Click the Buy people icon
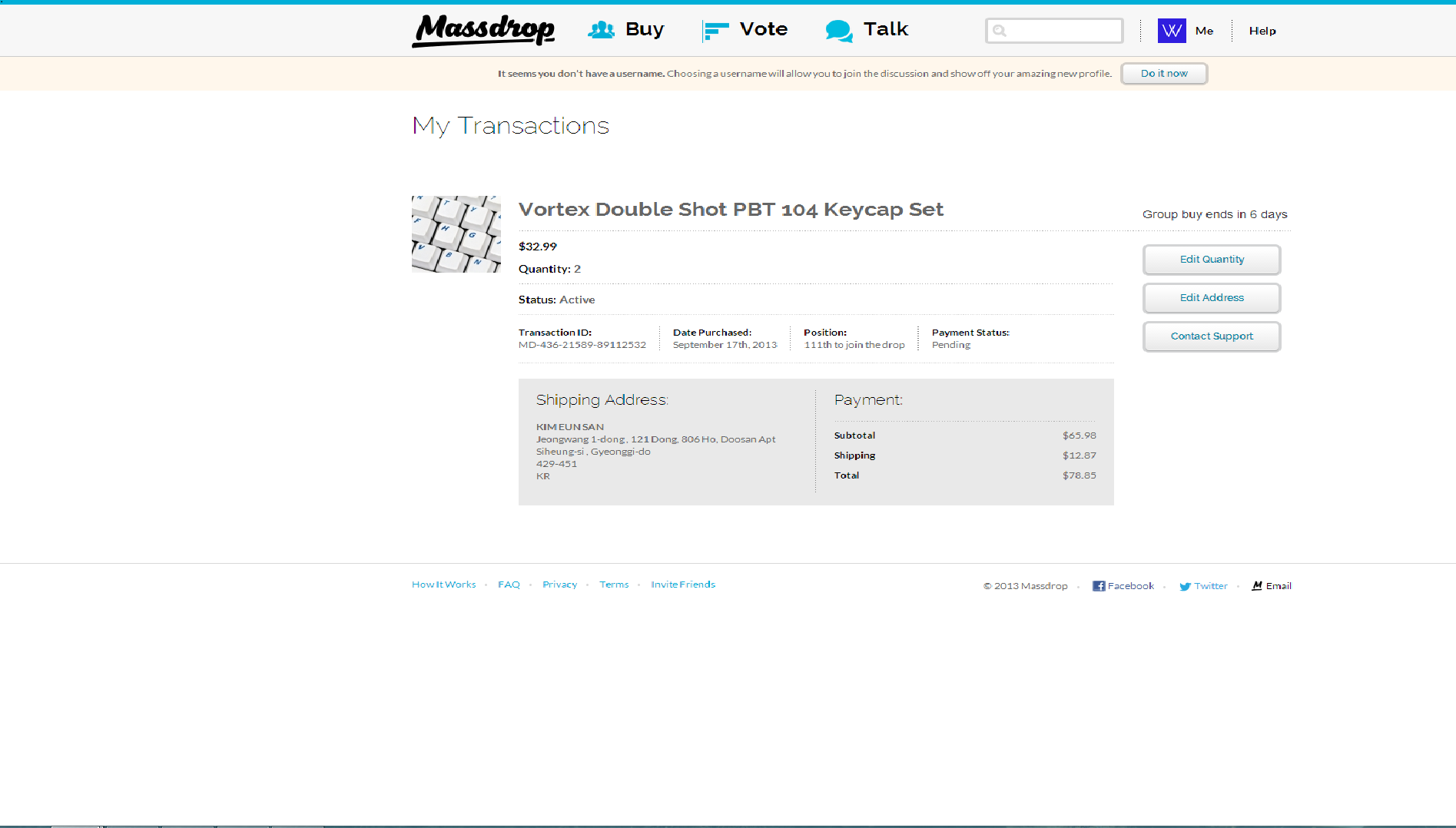Screen dimensions: 1456x828 point(601,30)
